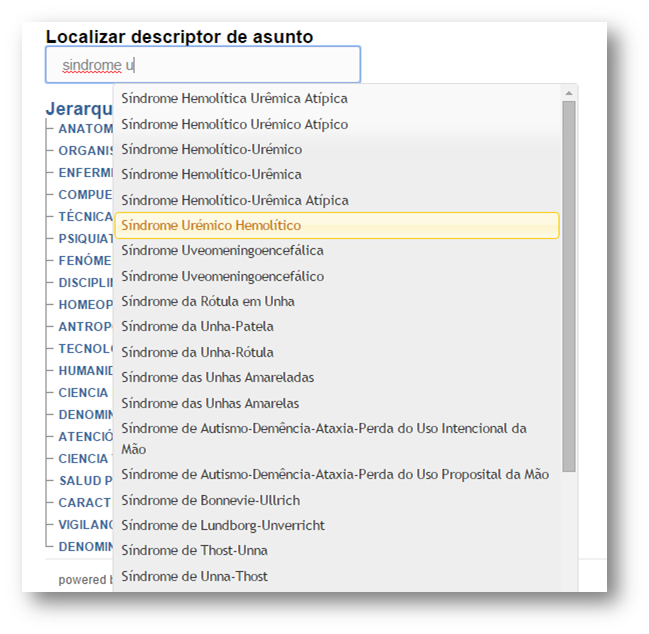Open the HOMEOP hierarchy category
Screen dimensions: 649x634
pos(86,305)
